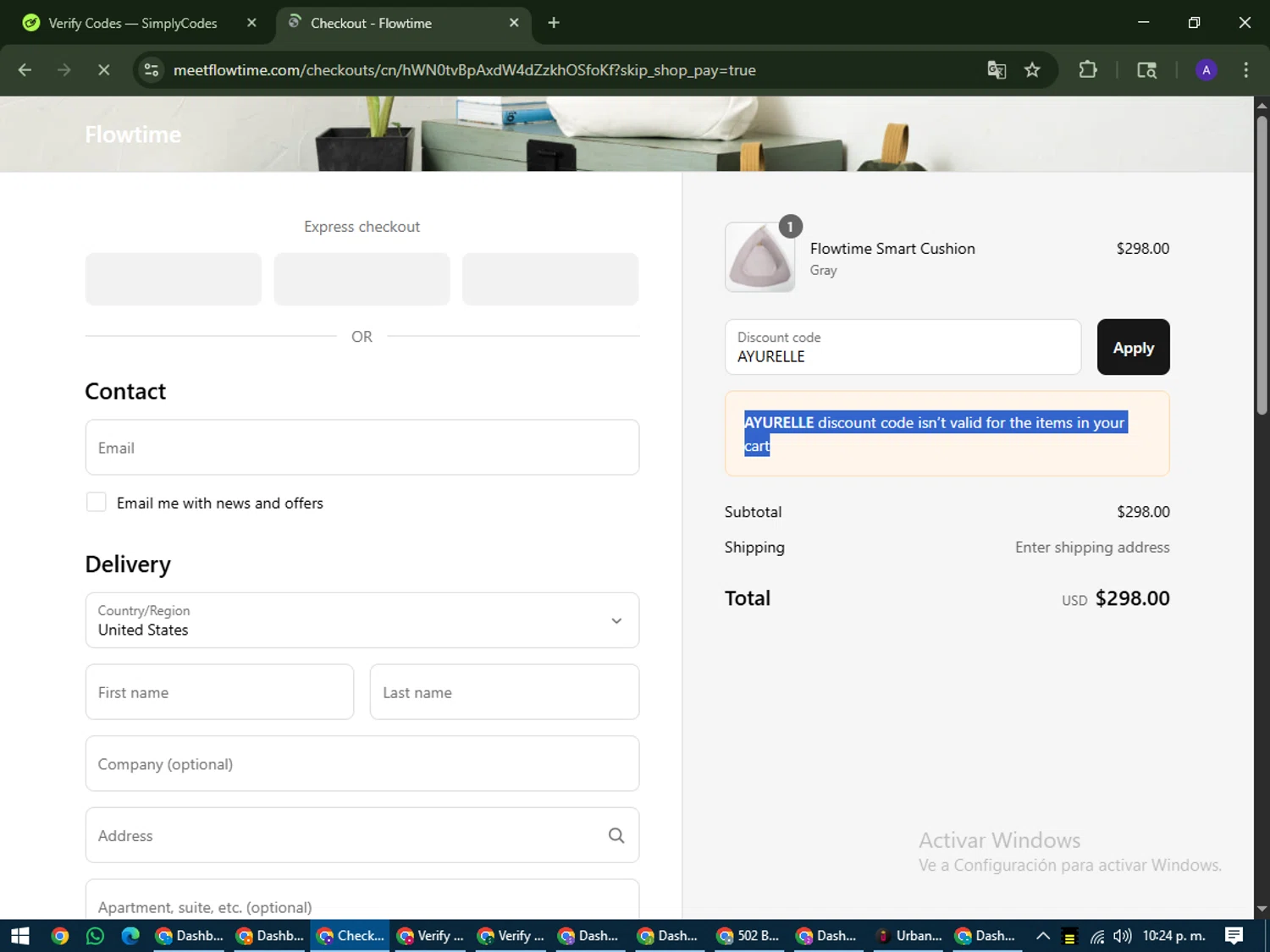Open the Chrome three-dot menu
Viewport: 1270px width, 952px height.
point(1245,70)
